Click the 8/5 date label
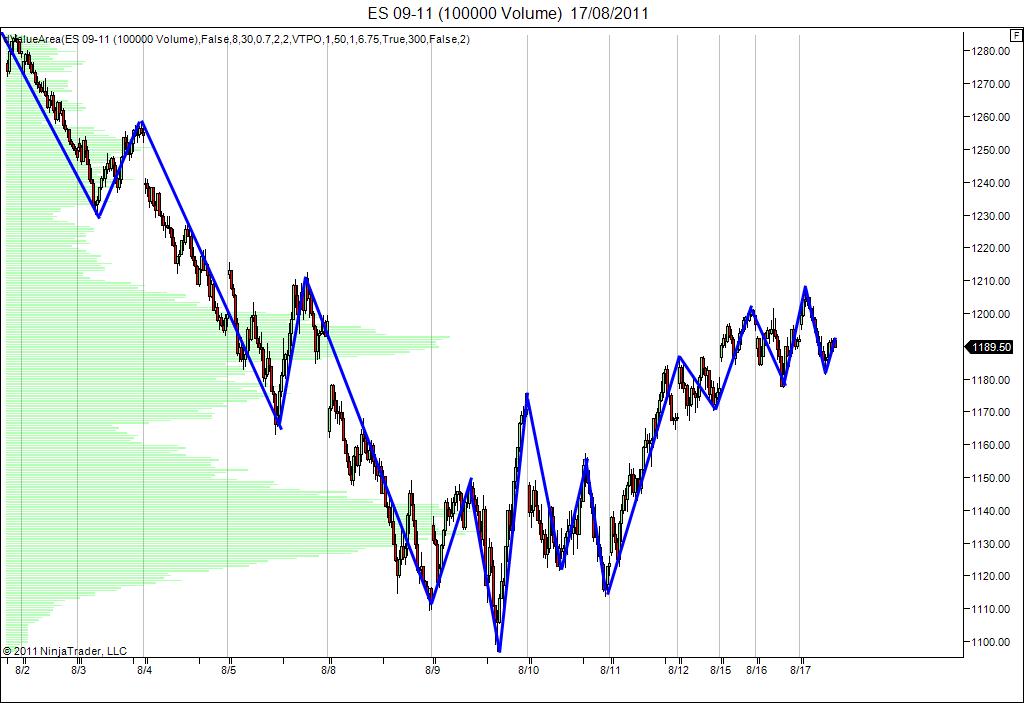The image size is (1024, 703). 229,670
